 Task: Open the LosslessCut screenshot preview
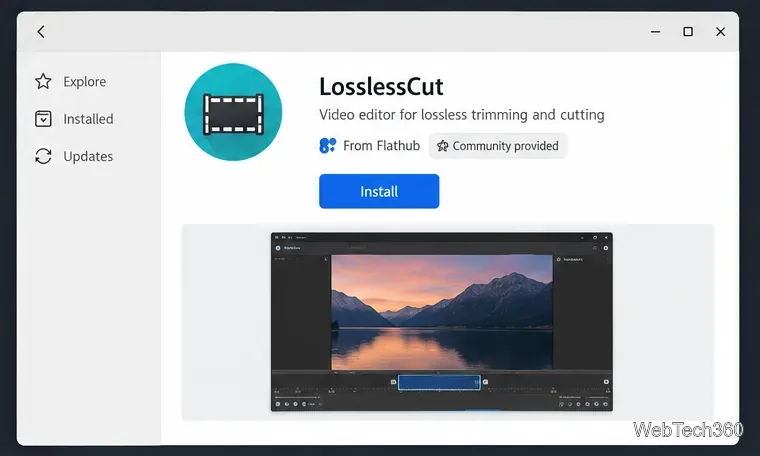pos(442,322)
